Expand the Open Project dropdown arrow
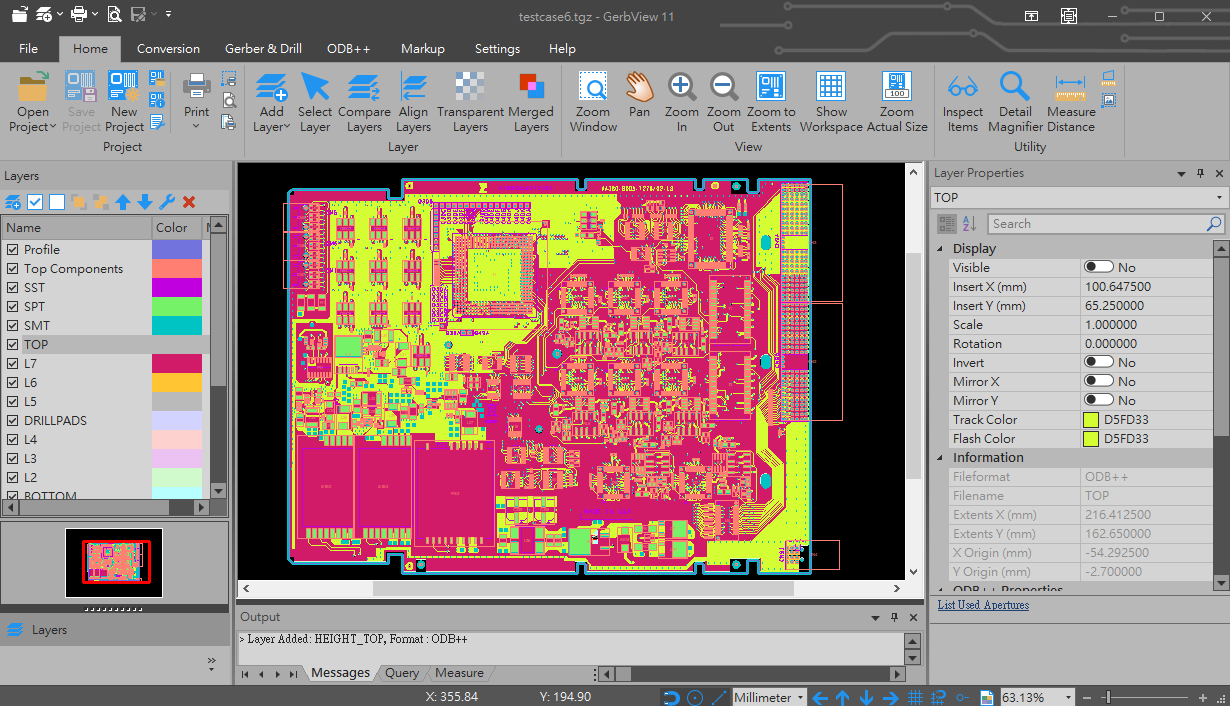This screenshot has width=1230, height=706. pyautogui.click(x=53, y=127)
